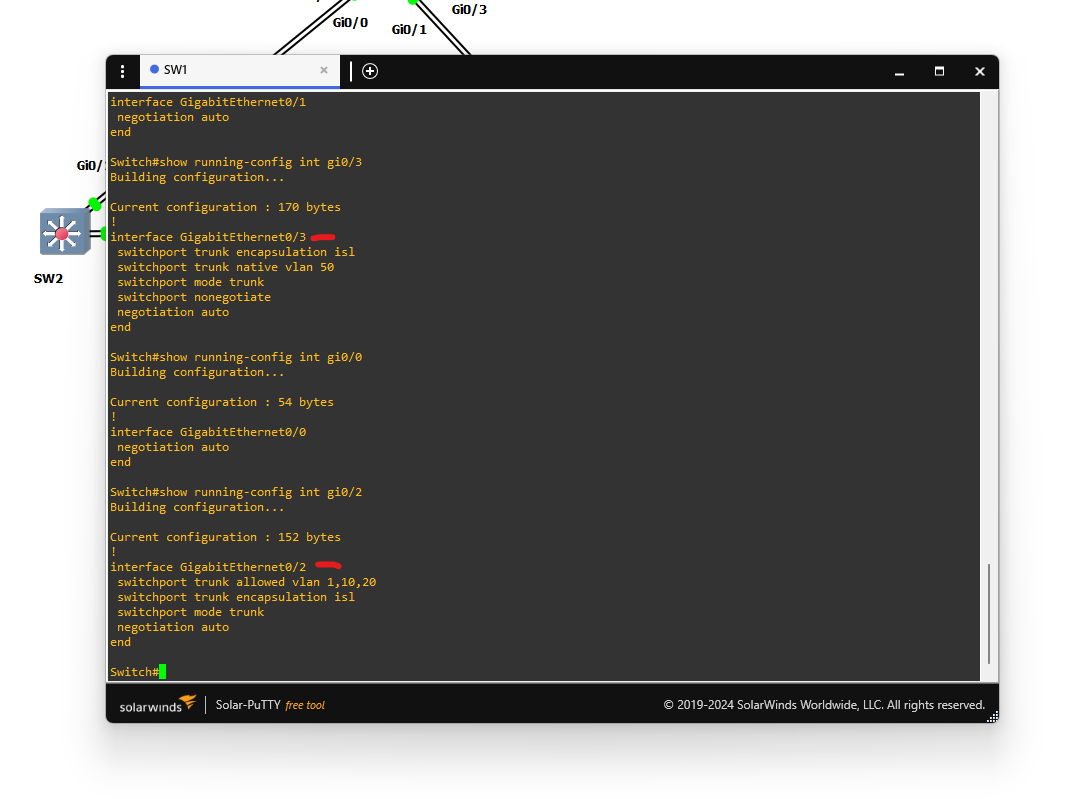The height and width of the screenshot is (799, 1076).
Task: Close the Solar-PuTTY window
Action: 980,71
